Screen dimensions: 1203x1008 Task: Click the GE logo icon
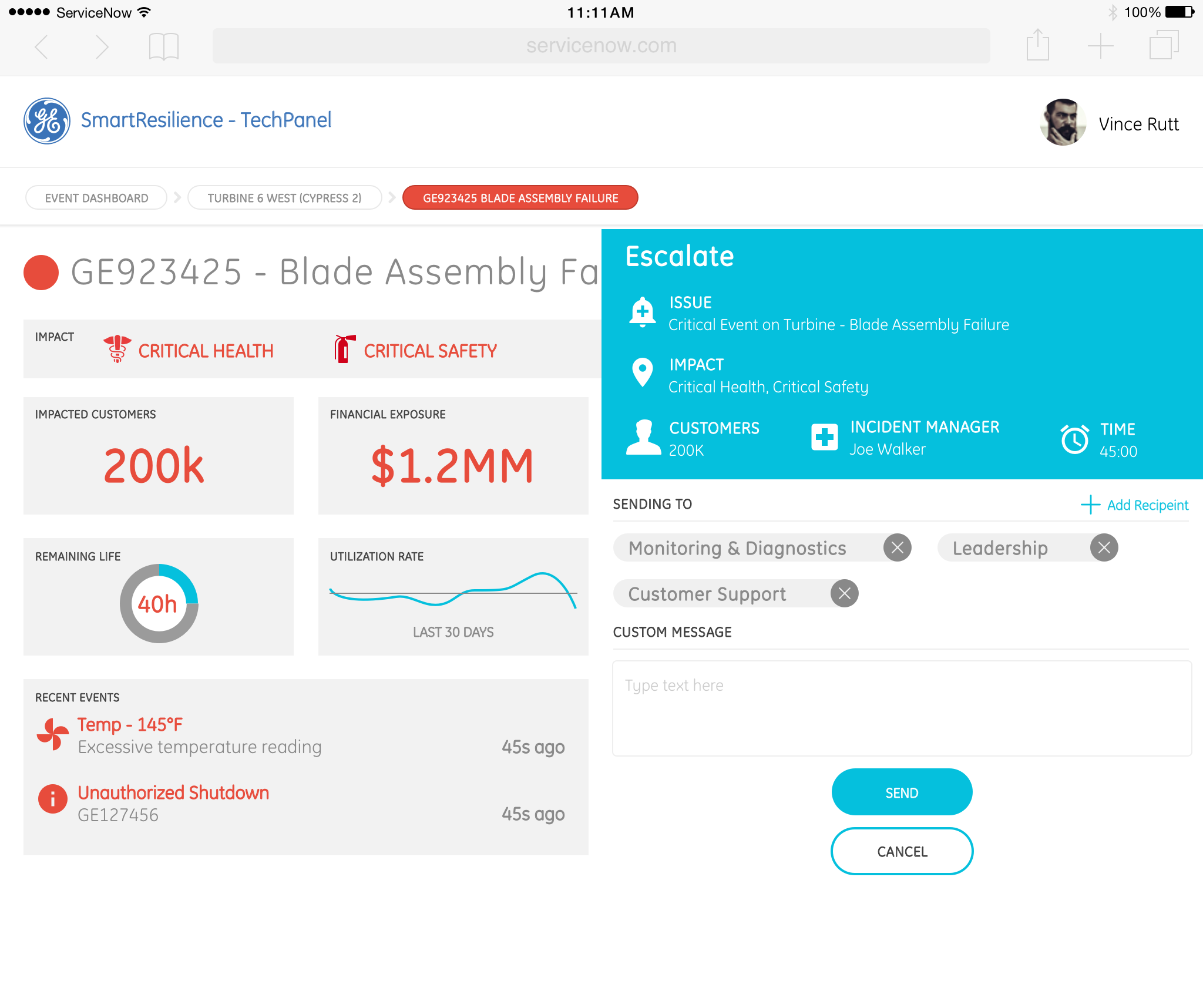click(x=47, y=121)
